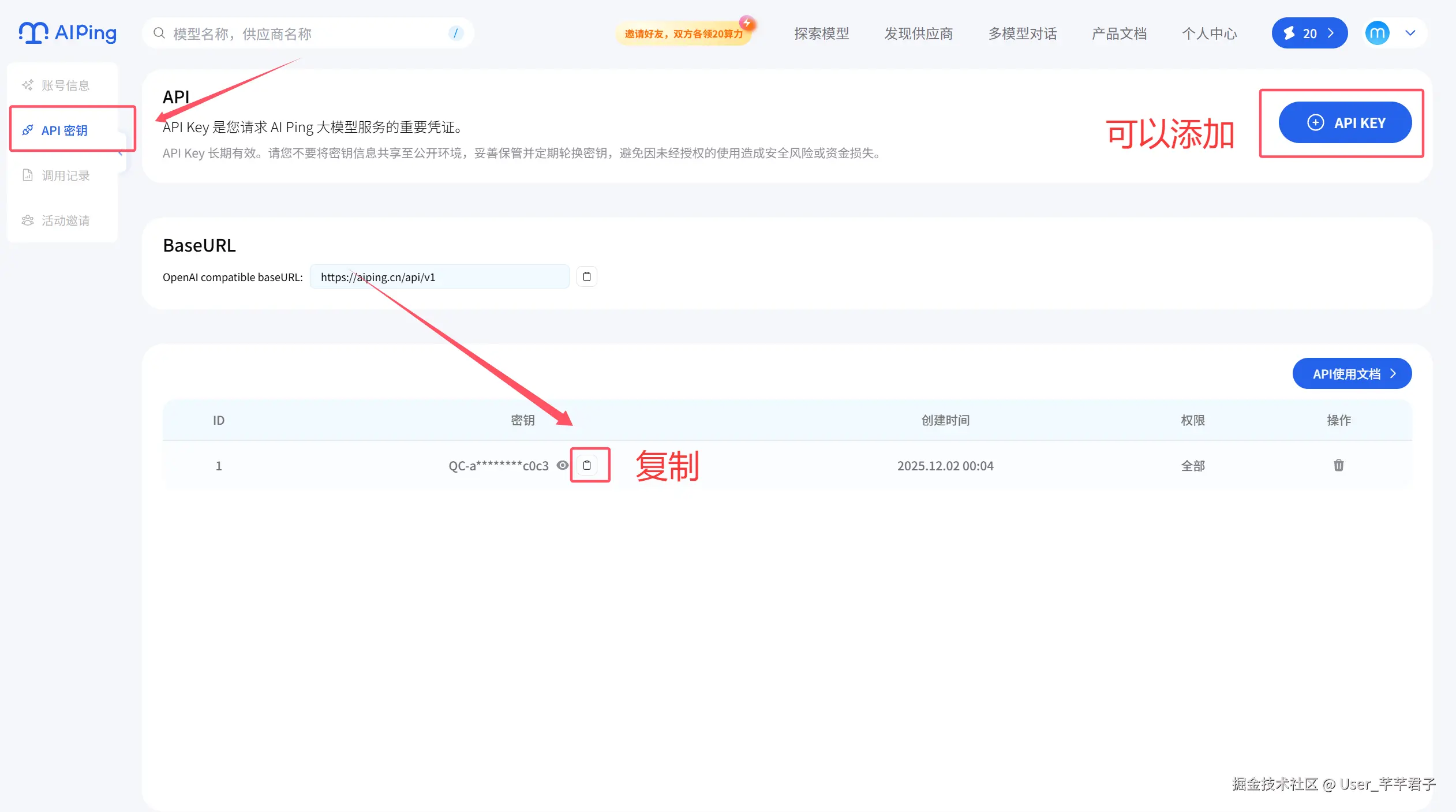Delete API key row 1 with trash icon
The width and height of the screenshot is (1456, 812).
click(x=1338, y=465)
